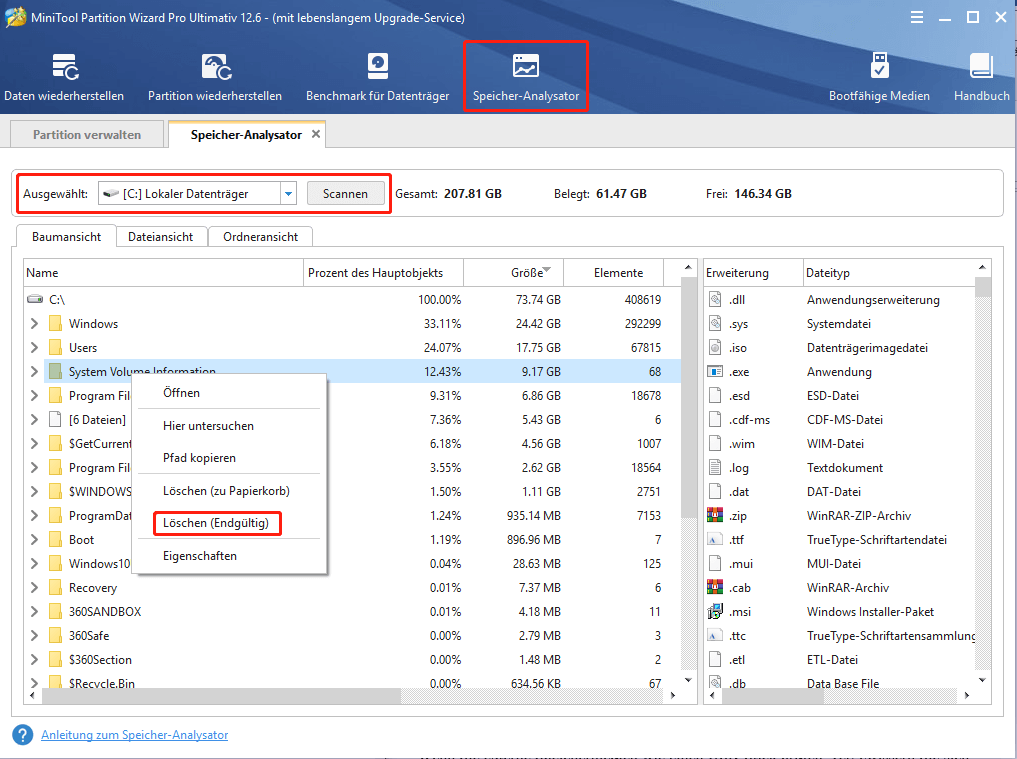Click the Recovery folder icon
Viewport: 1017px width, 759px height.
pyautogui.click(x=56, y=588)
